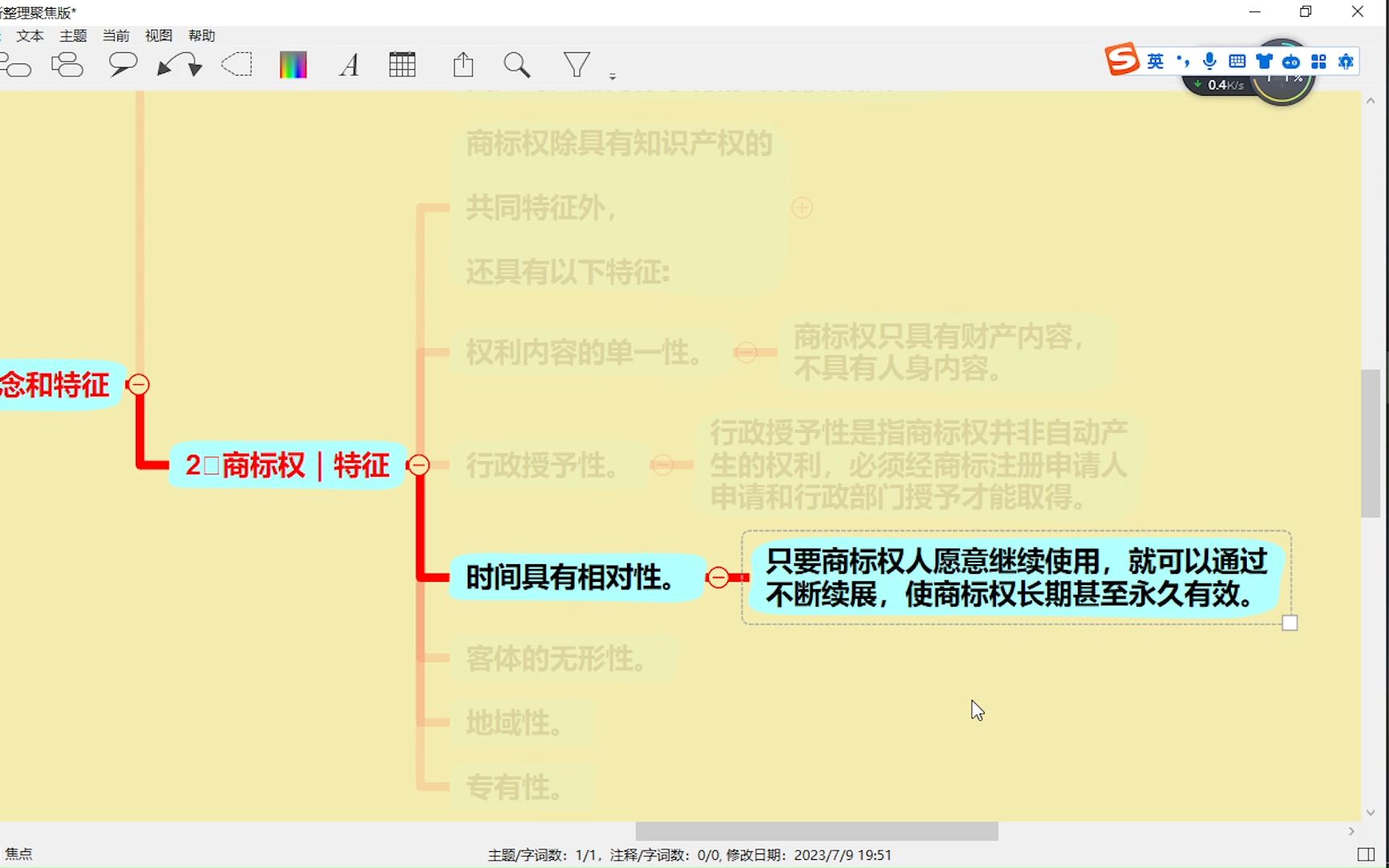Open the 视图 menu

click(158, 35)
